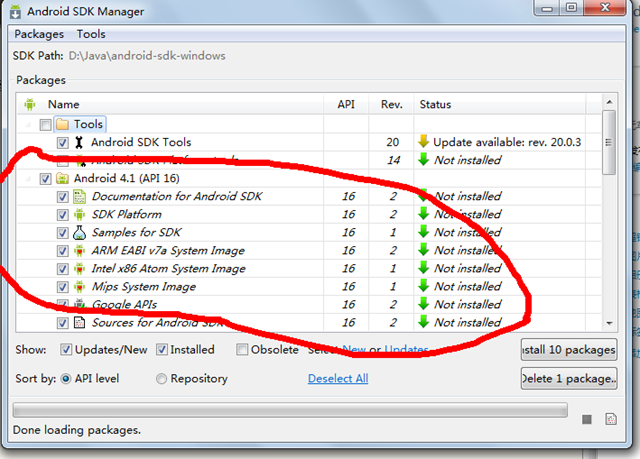Click the Delete 1 package button
This screenshot has height=459, width=640.
[569, 379]
